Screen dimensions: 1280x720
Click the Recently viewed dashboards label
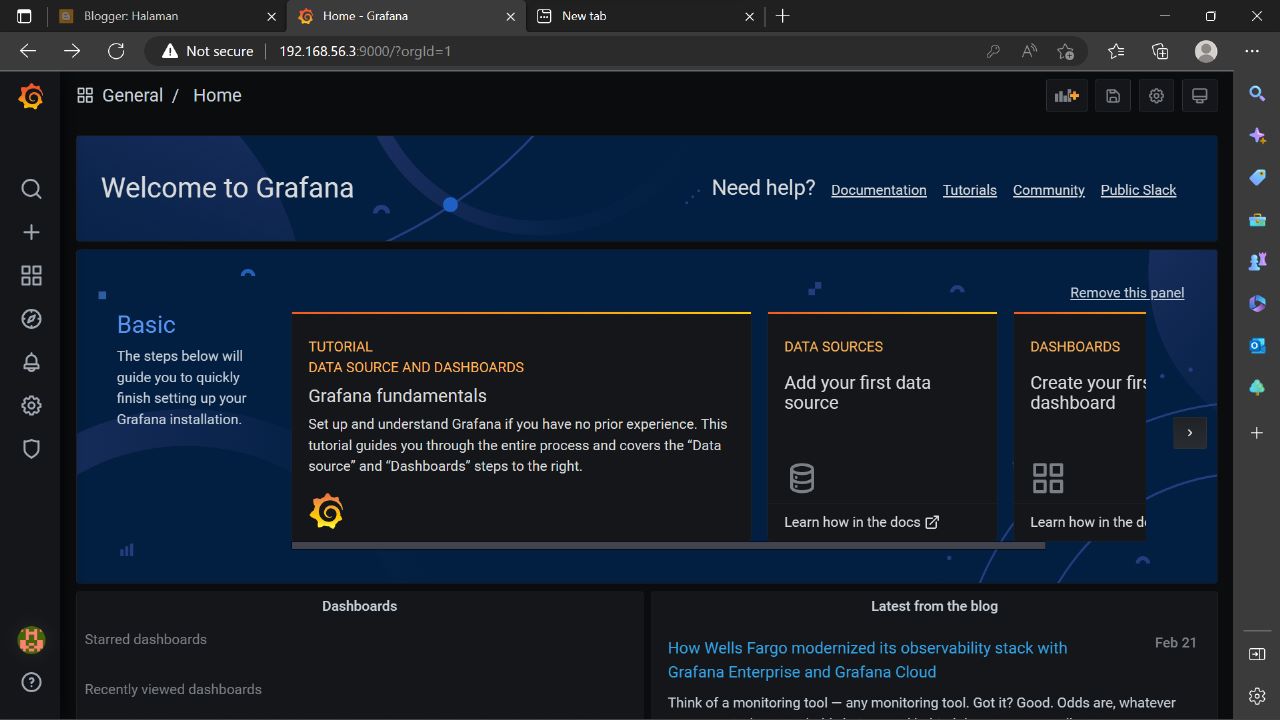click(173, 689)
